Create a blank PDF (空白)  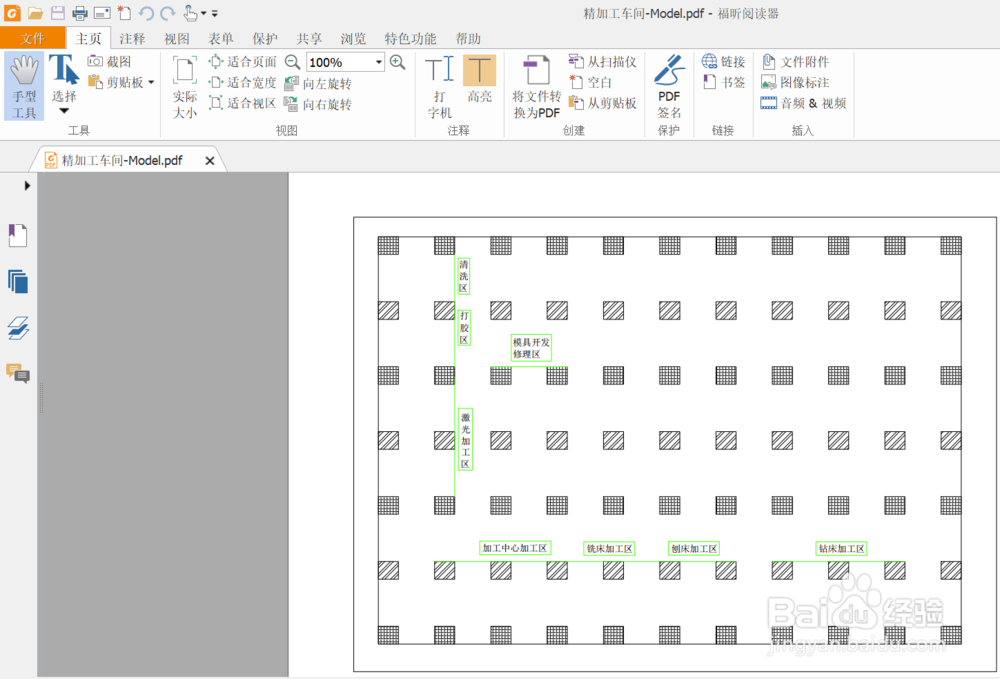590,82
